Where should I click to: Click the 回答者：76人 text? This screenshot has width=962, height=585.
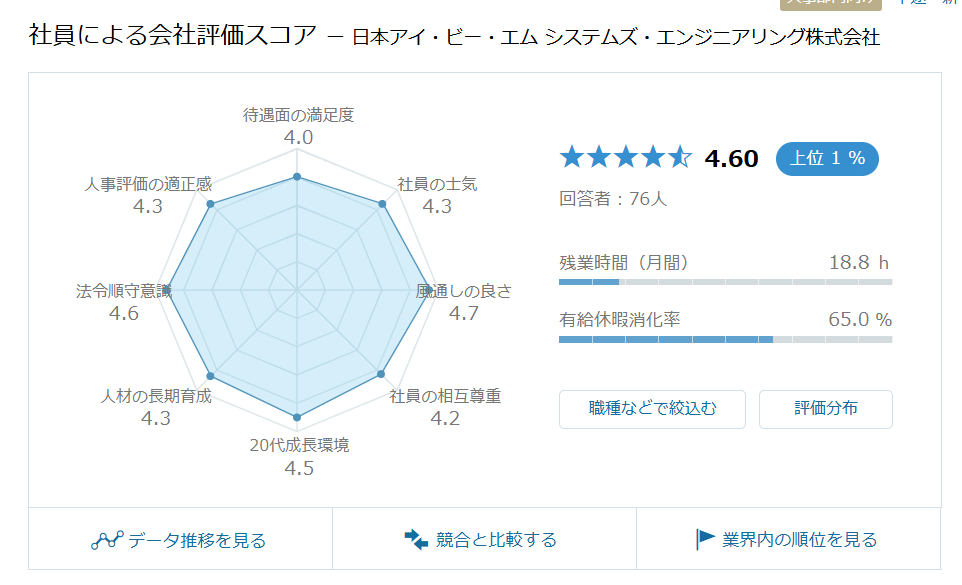point(612,199)
